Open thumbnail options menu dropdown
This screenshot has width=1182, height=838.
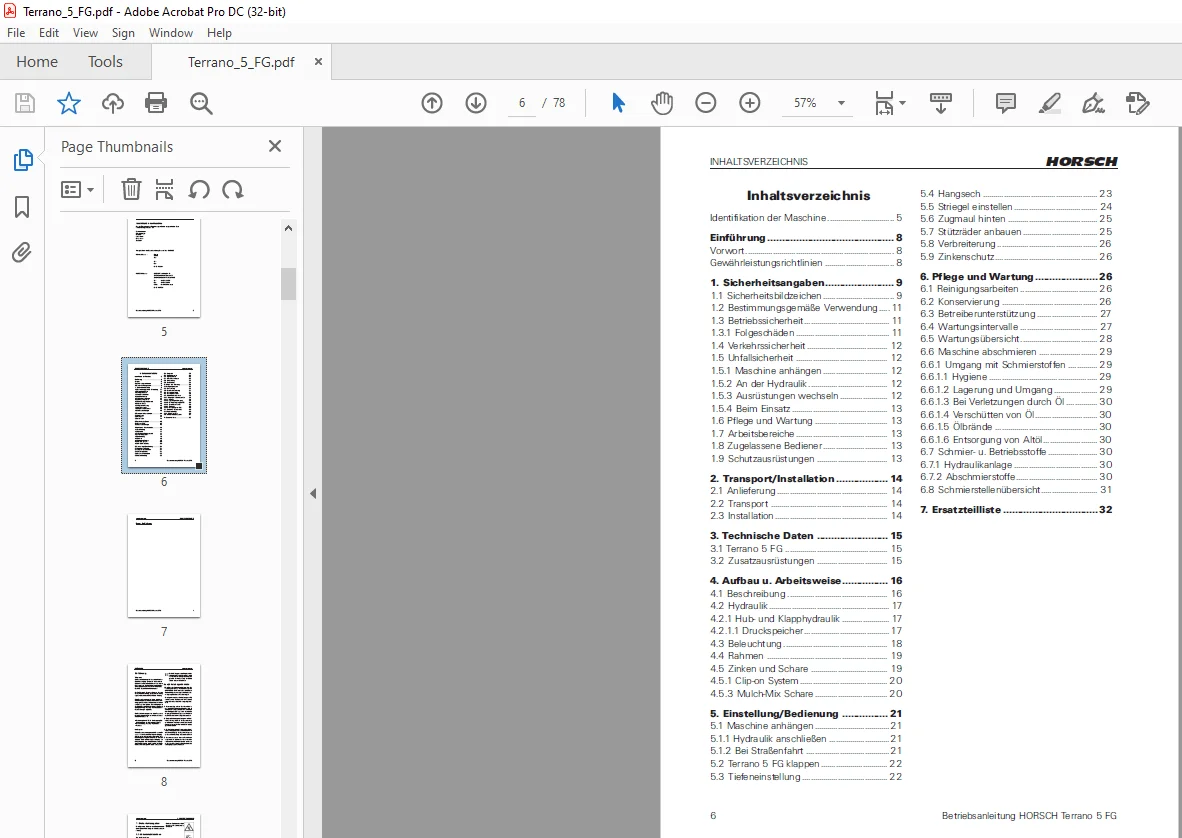tap(77, 189)
